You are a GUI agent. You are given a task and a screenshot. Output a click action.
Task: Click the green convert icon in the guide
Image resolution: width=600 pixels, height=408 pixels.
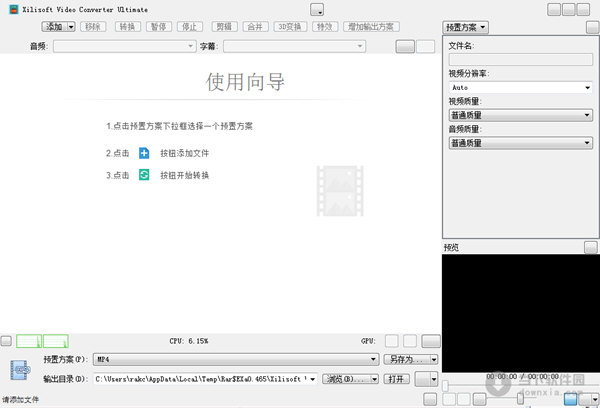coord(144,175)
